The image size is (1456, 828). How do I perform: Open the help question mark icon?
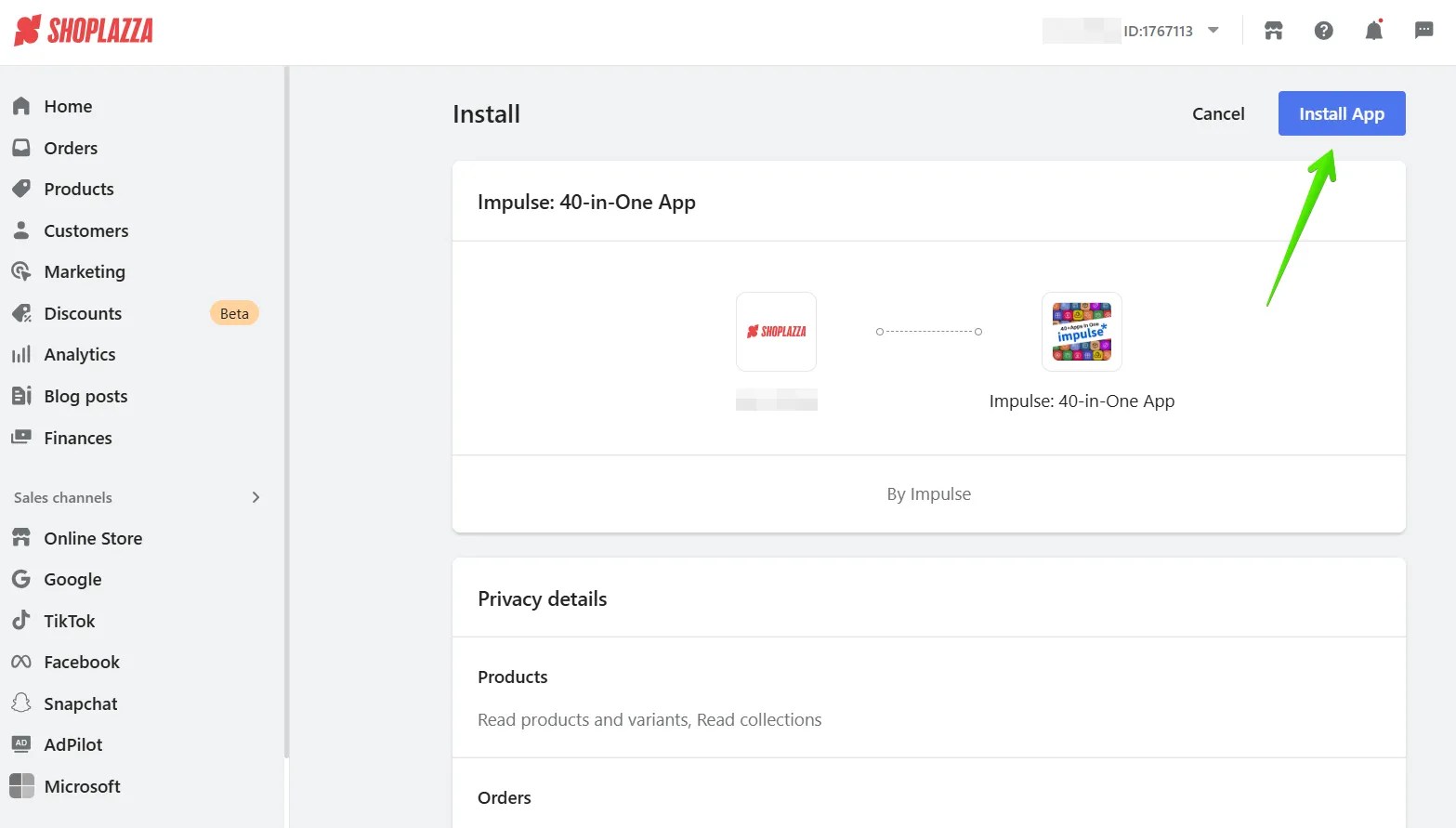tap(1323, 31)
